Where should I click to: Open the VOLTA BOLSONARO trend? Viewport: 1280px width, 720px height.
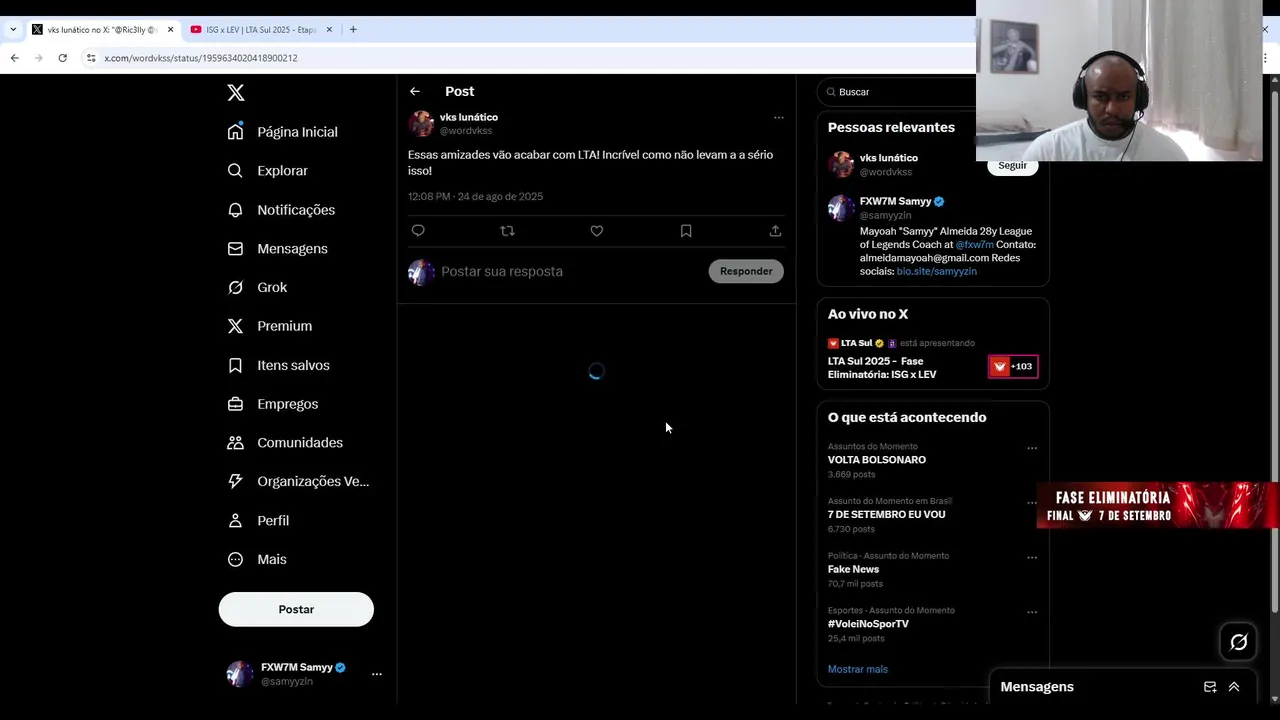click(x=877, y=460)
